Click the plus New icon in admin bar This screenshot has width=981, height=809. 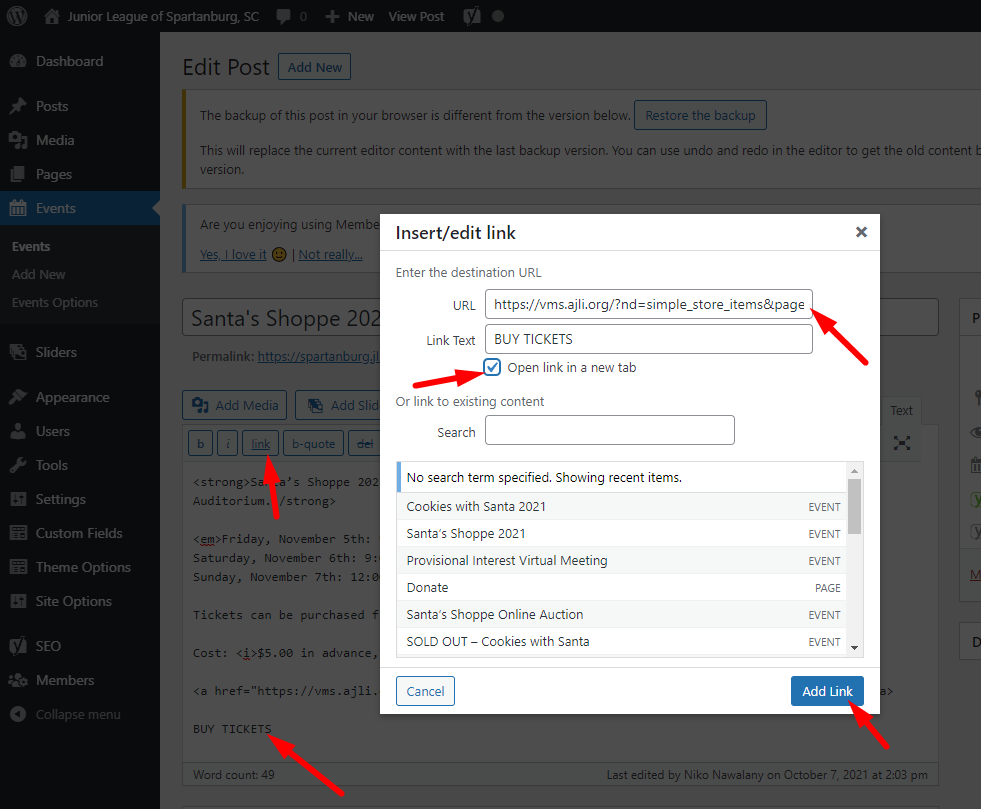coord(332,17)
